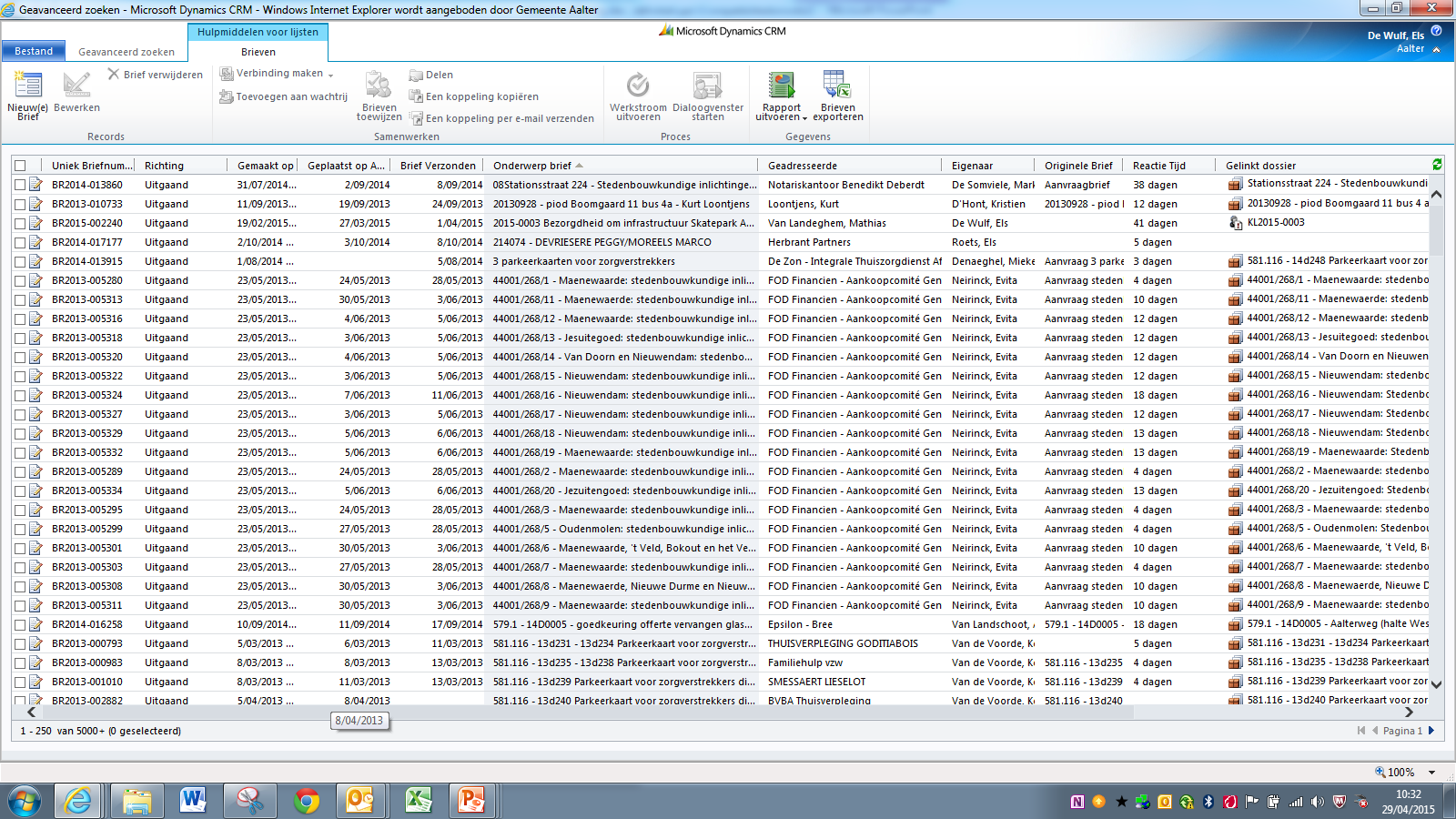The width and height of the screenshot is (1456, 819).
Task: Open Rapport uitvoeren dropdown
Action: [804, 117]
